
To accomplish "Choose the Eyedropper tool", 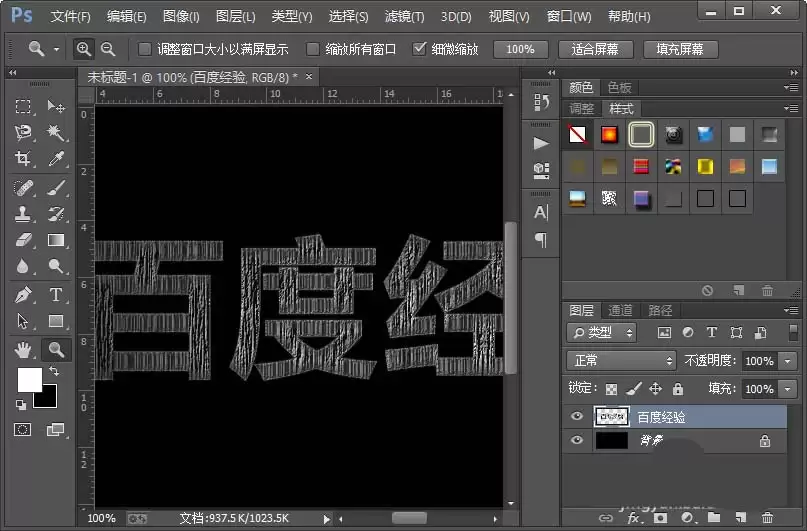I will [x=56, y=158].
